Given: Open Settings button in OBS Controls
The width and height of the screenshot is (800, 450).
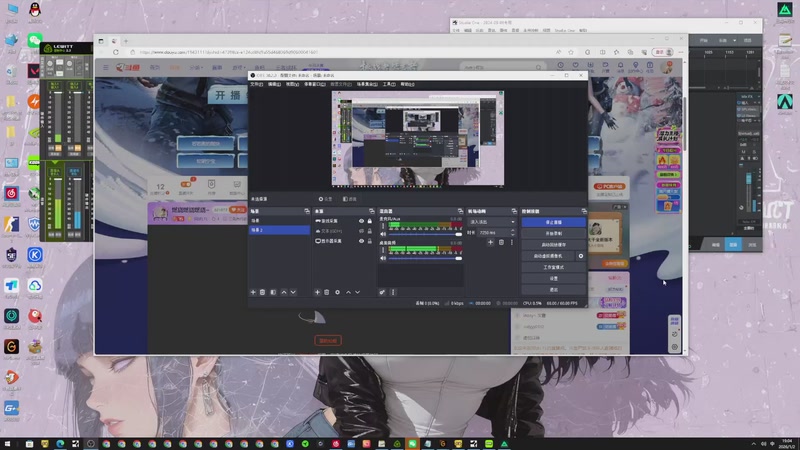Looking at the screenshot, I should click(554, 279).
